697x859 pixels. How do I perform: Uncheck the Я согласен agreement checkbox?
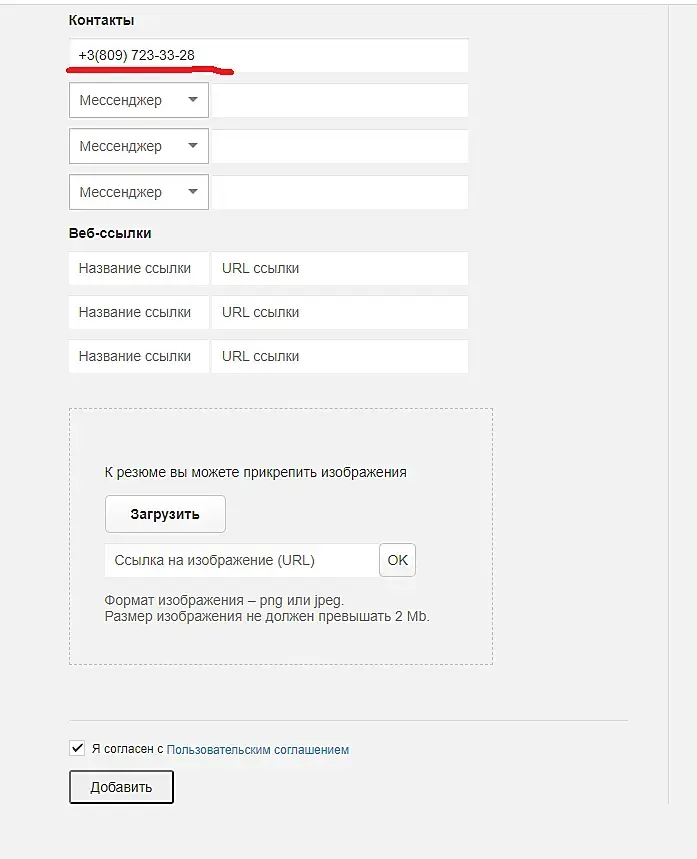tap(77, 748)
